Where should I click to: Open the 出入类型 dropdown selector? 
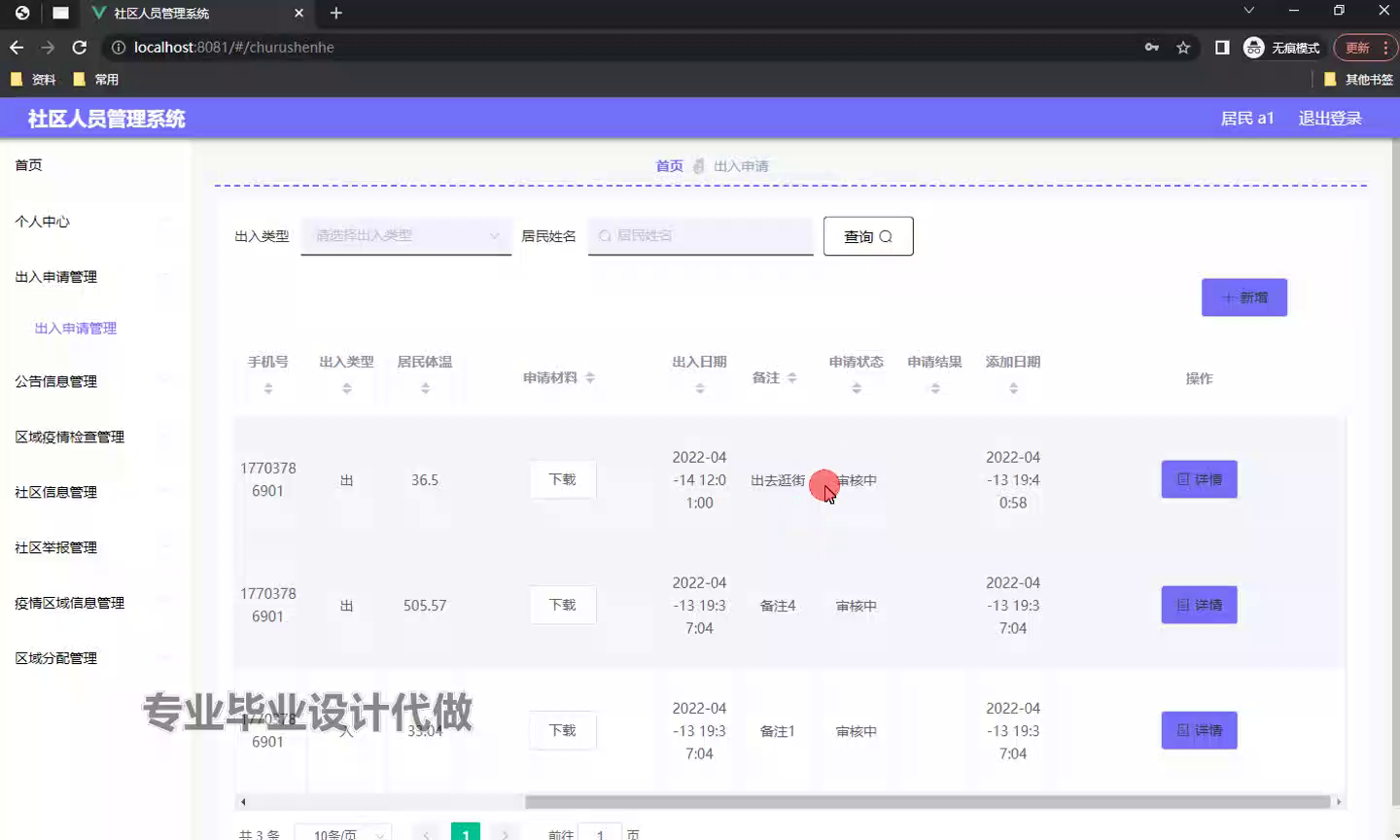pos(406,235)
